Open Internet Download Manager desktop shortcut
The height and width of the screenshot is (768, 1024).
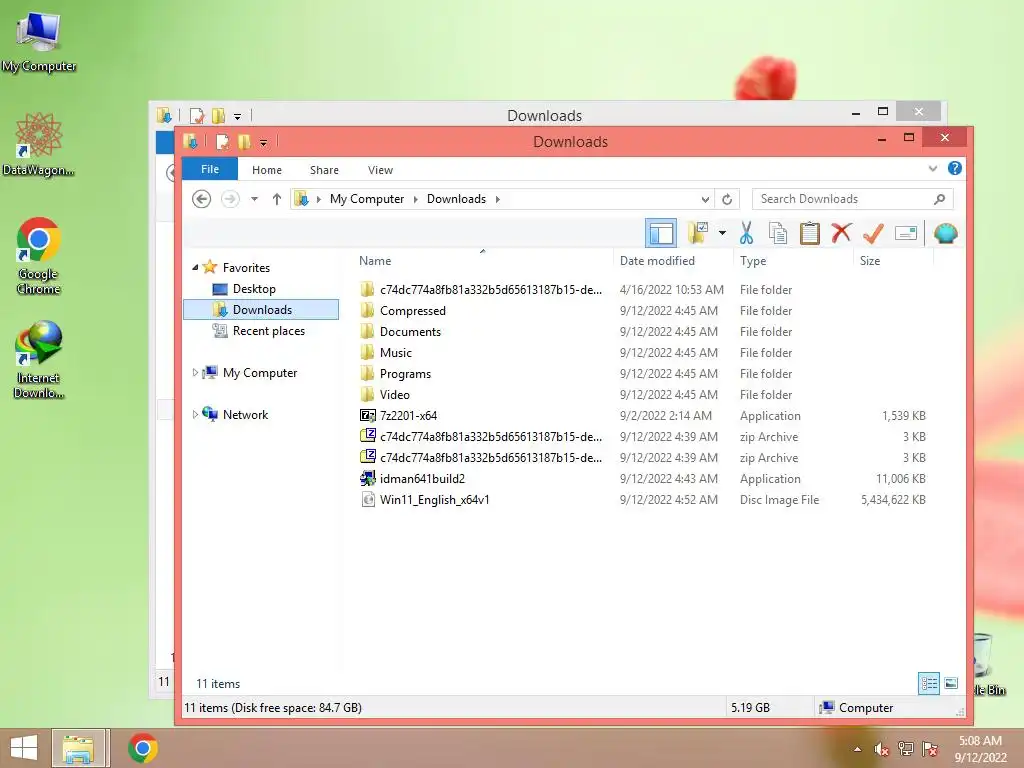[x=39, y=359]
